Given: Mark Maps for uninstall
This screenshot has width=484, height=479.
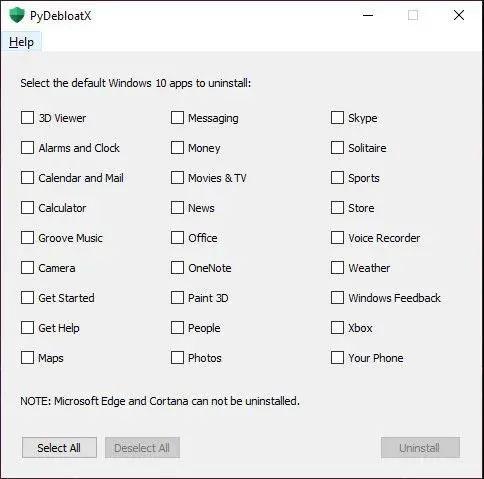Looking at the screenshot, I should pos(27,358).
